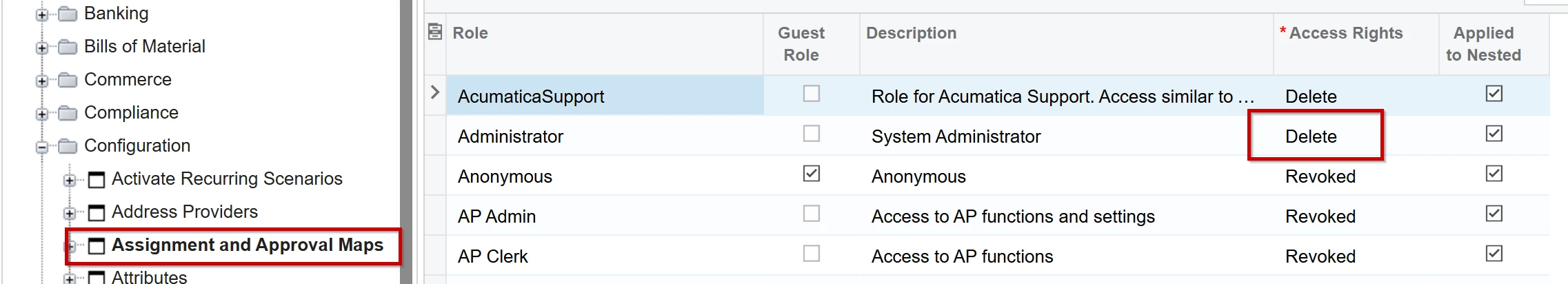Toggle Guest Role checkbox for Anonymous
Screen dimensions: 1568x284
tap(812, 174)
